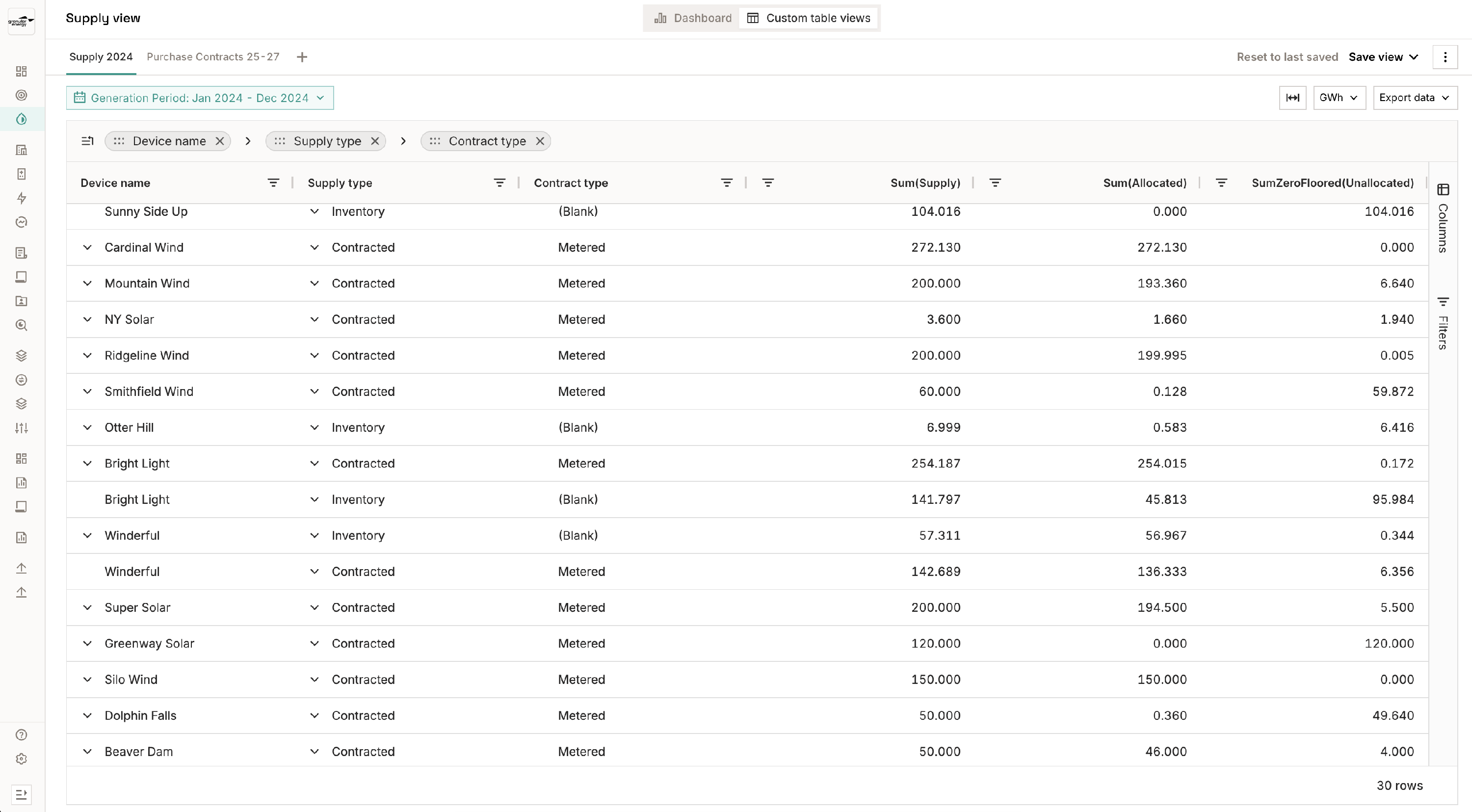The image size is (1472, 812).
Task: Switch to the Dashboard view
Action: 692,18
